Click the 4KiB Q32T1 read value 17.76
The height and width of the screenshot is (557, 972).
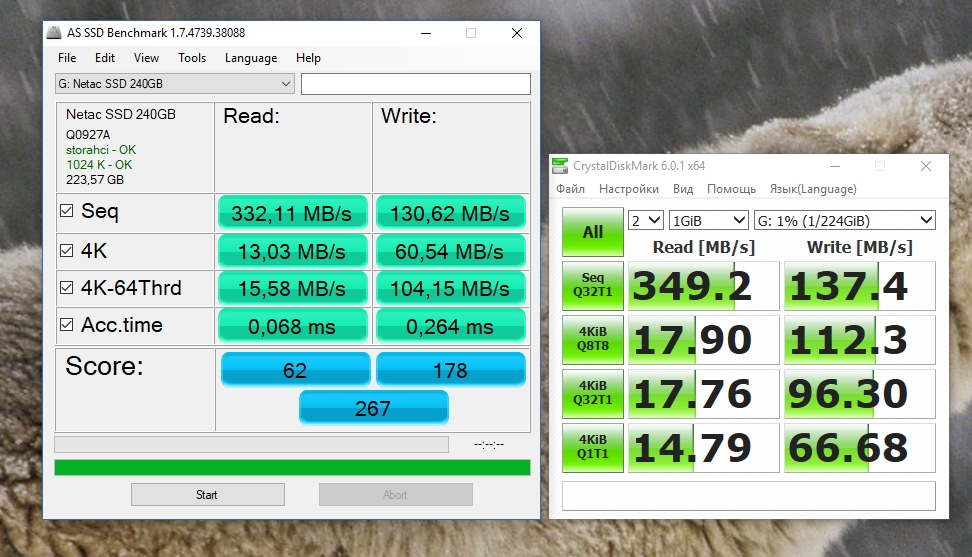pos(704,393)
